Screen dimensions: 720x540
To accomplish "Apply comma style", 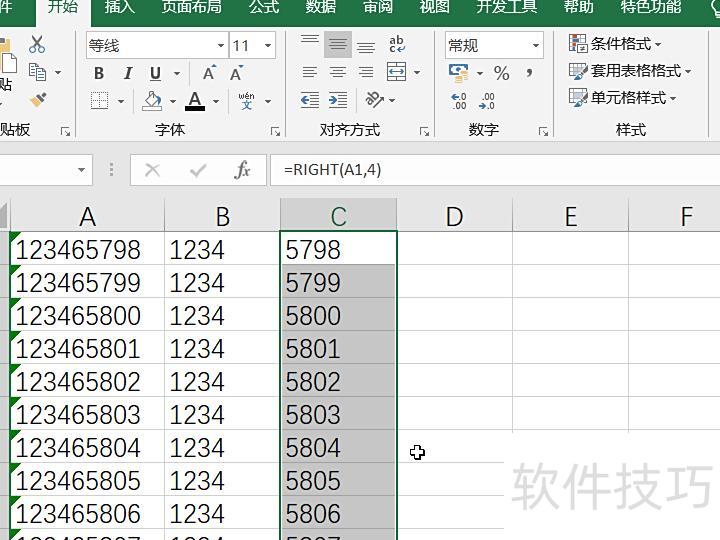I will click(529, 73).
